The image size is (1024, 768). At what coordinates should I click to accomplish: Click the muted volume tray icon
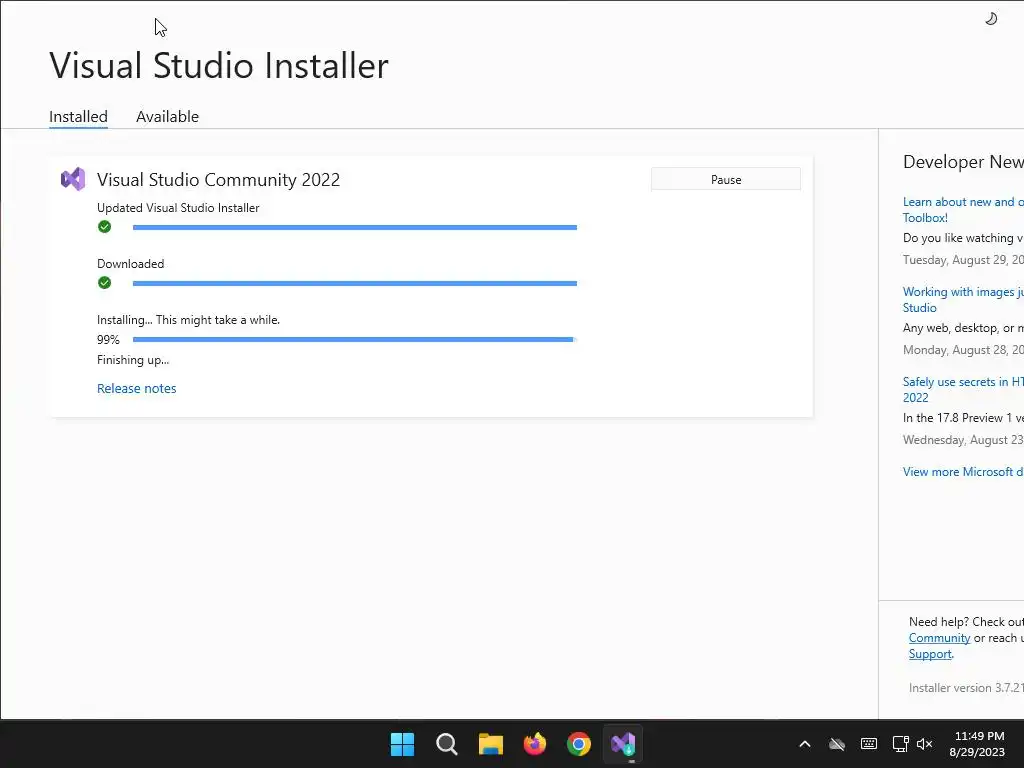pos(925,744)
